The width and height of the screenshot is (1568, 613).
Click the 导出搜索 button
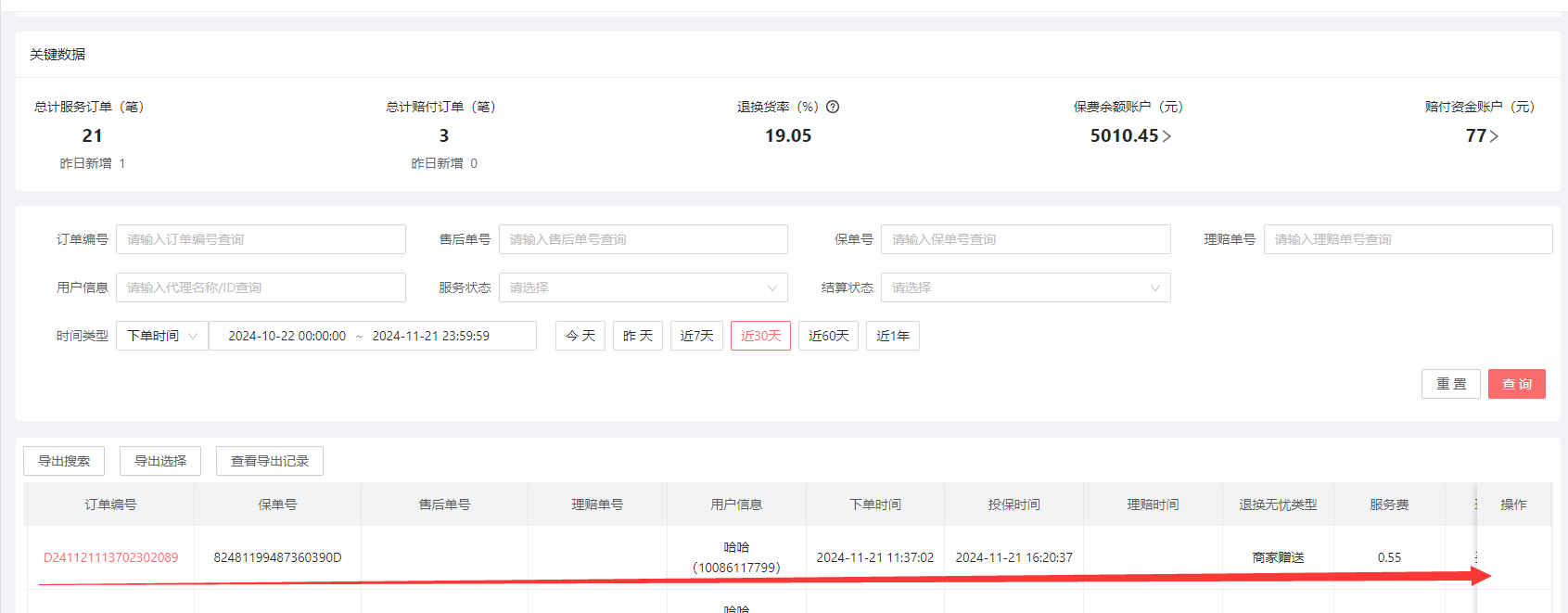(64, 461)
